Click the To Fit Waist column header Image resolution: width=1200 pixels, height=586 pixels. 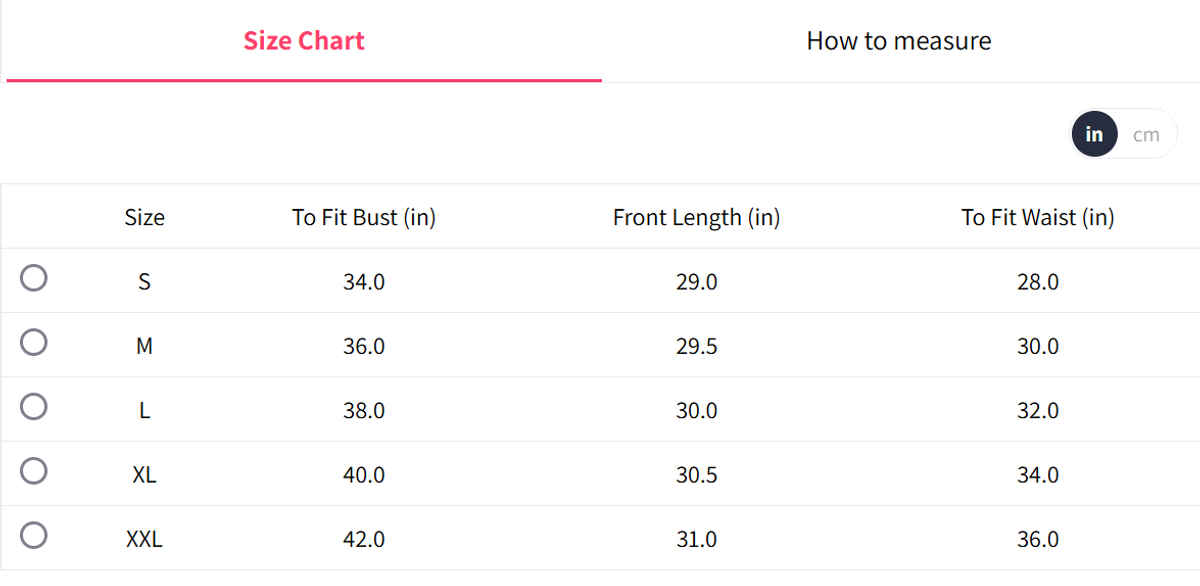(1037, 217)
